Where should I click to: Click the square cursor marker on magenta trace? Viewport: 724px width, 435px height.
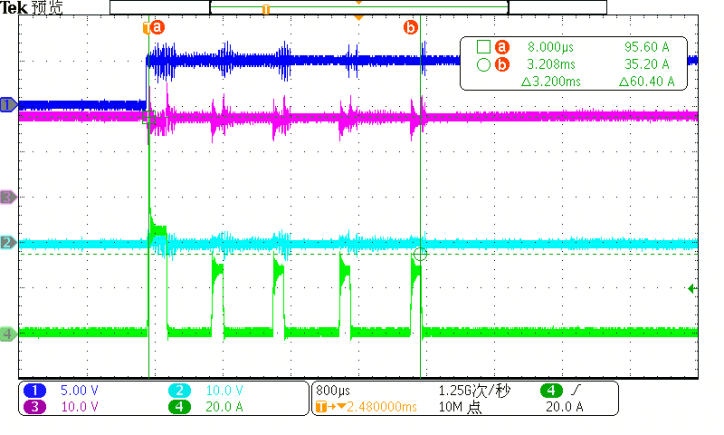tap(149, 117)
